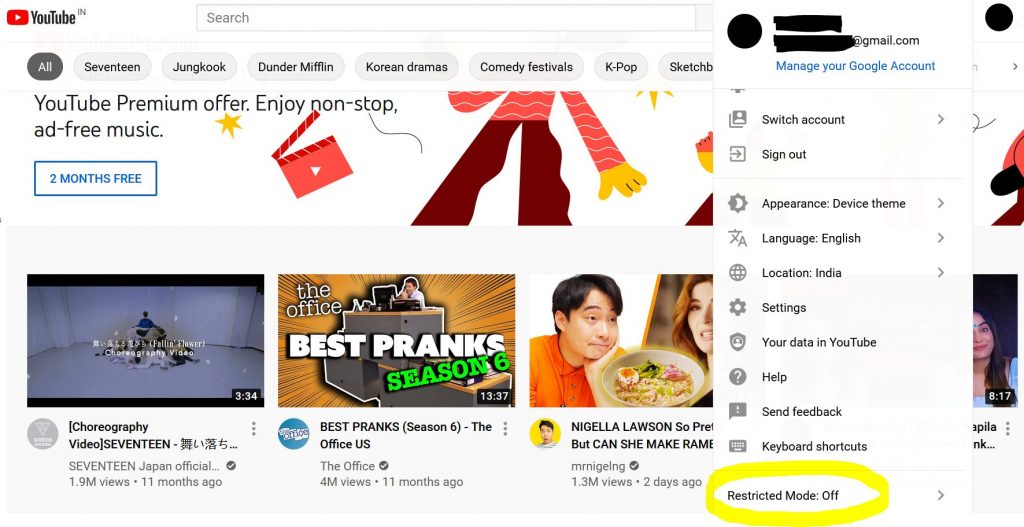
Task: Open NIGELLA LAWSON video title link
Action: [642, 435]
